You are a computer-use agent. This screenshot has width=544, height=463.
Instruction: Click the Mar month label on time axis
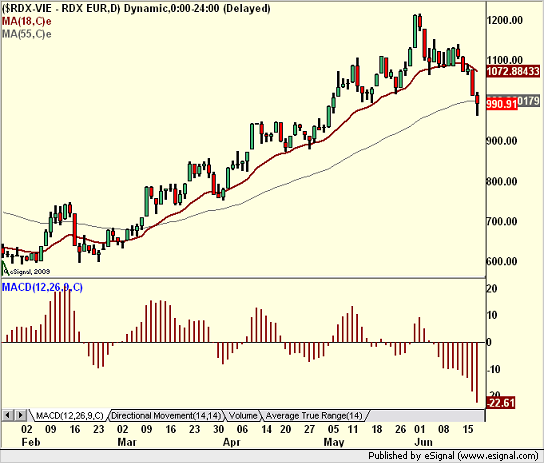(x=127, y=442)
